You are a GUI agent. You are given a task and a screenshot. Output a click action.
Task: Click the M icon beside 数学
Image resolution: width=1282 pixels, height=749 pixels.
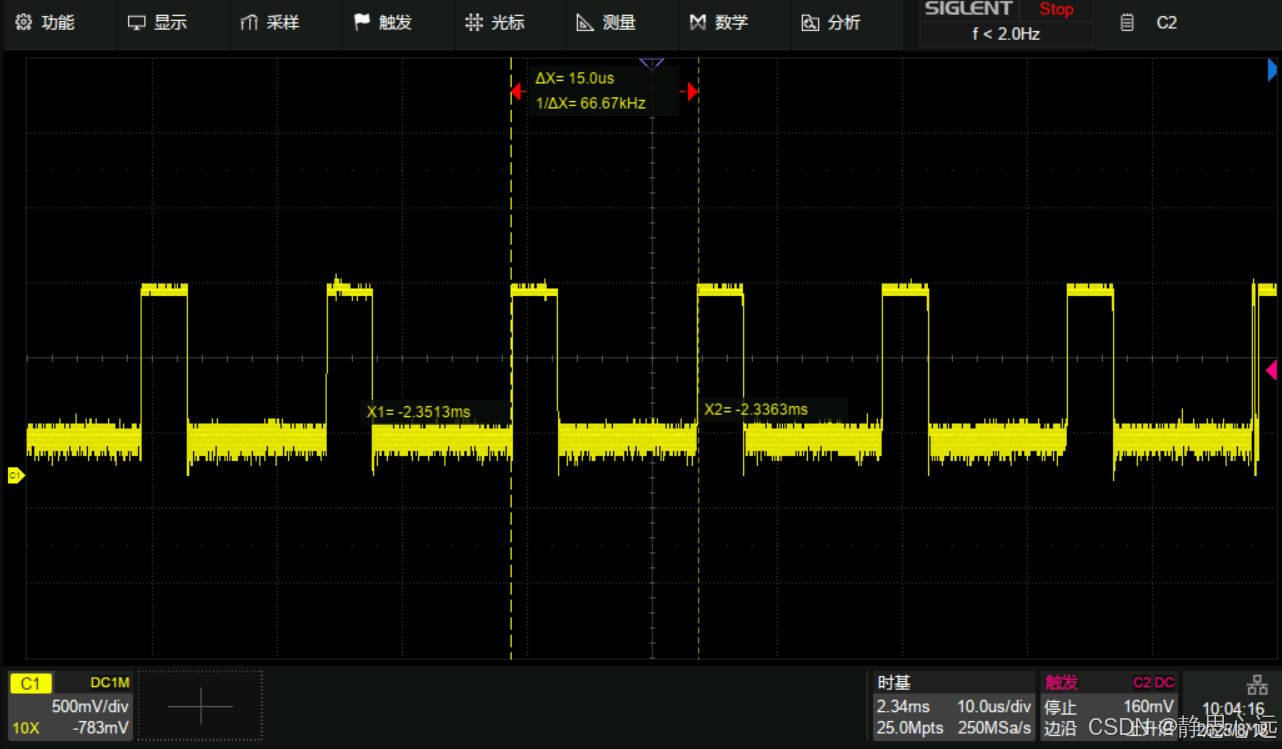[698, 22]
